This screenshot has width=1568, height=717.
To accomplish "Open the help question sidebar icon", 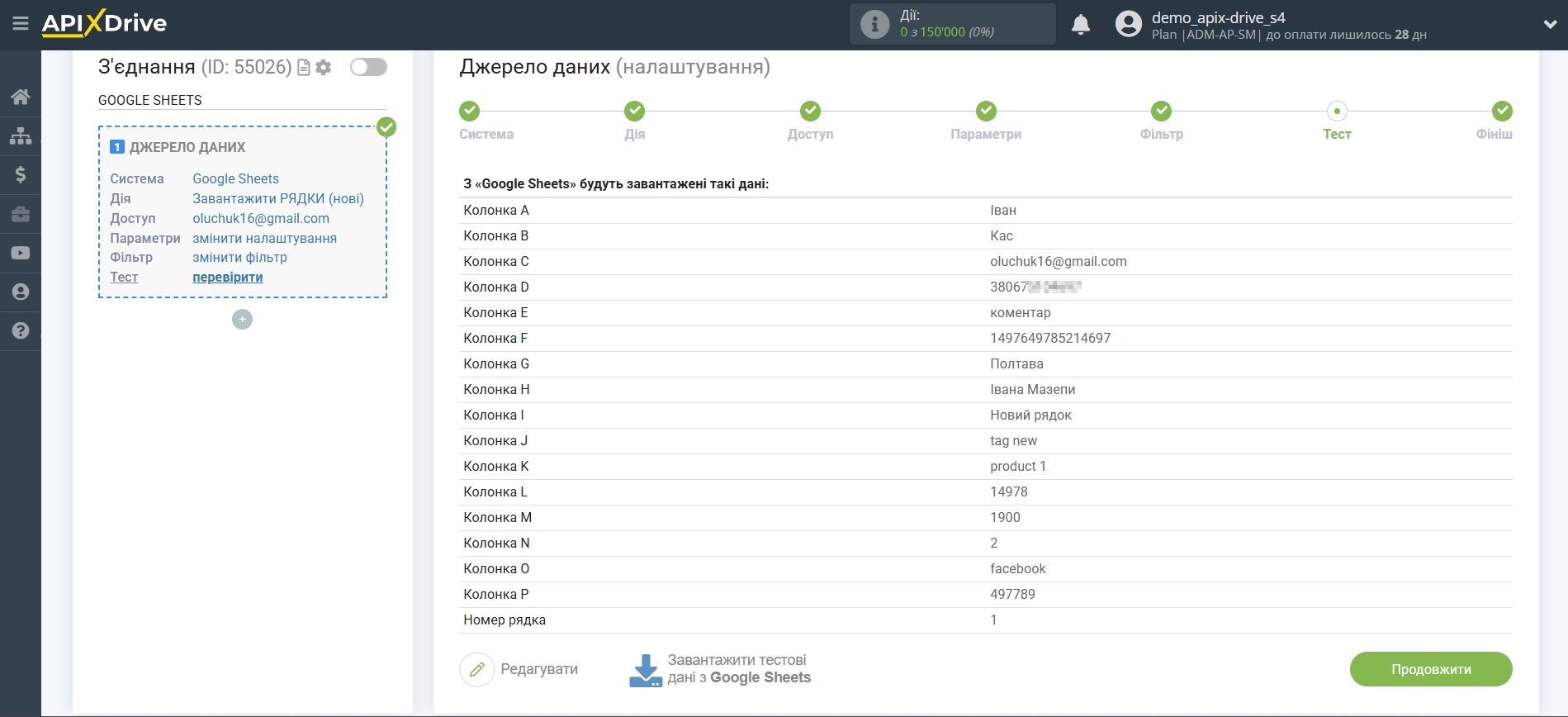I will pyautogui.click(x=21, y=330).
